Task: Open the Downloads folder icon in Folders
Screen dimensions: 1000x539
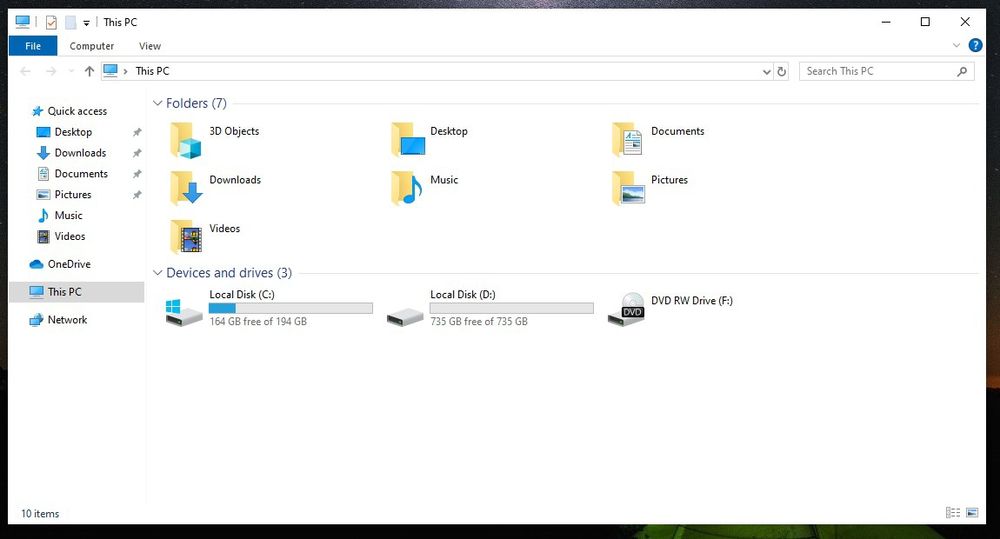Action: (186, 188)
